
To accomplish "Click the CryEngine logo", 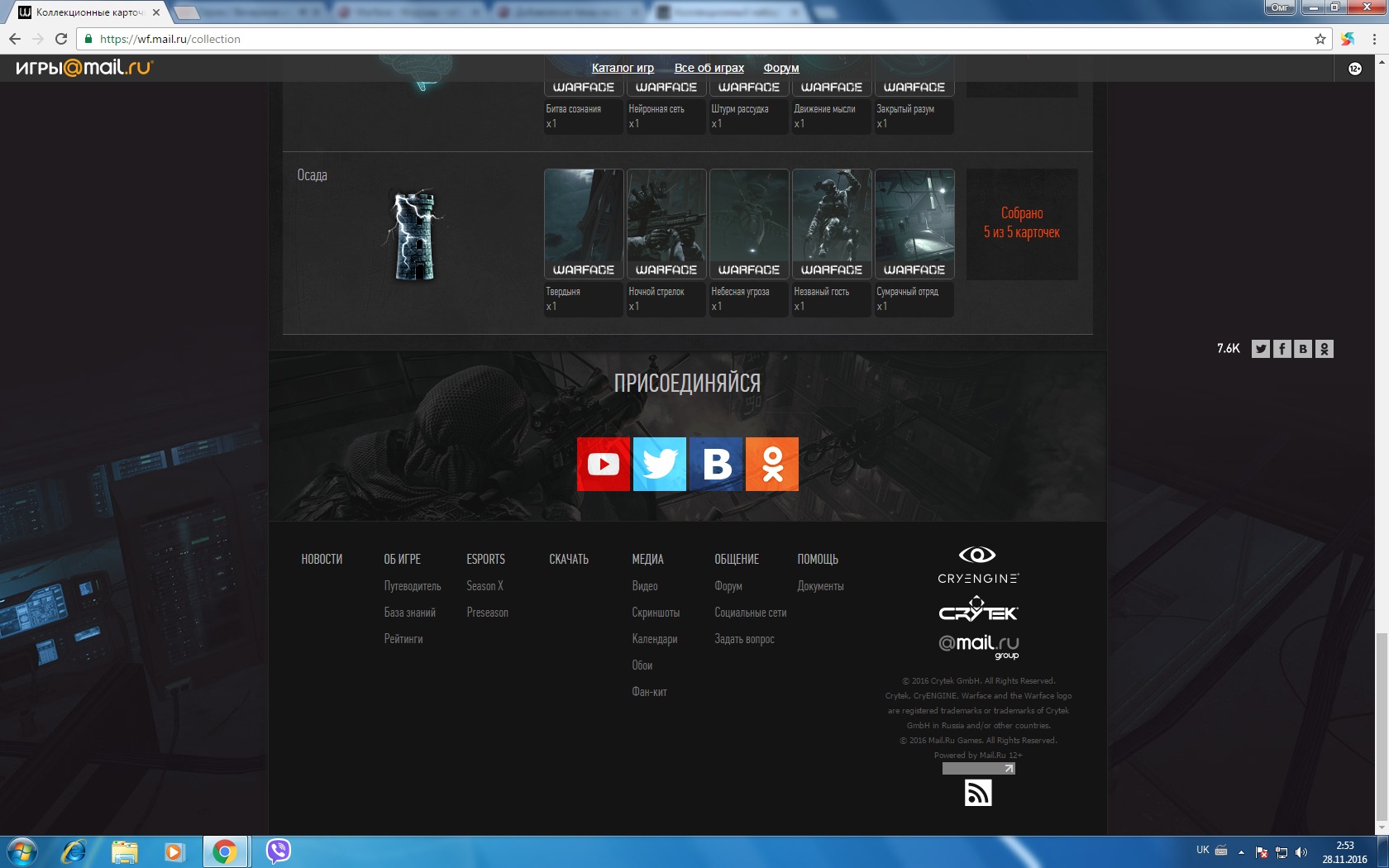I will [x=978, y=565].
